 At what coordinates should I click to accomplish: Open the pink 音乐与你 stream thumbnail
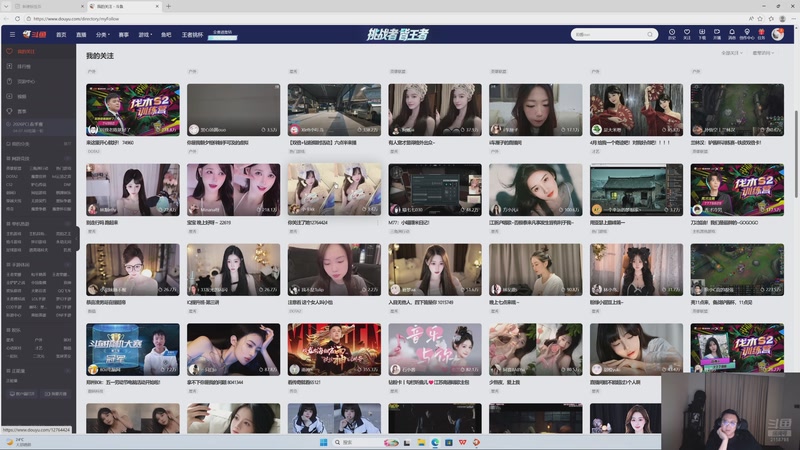click(435, 349)
